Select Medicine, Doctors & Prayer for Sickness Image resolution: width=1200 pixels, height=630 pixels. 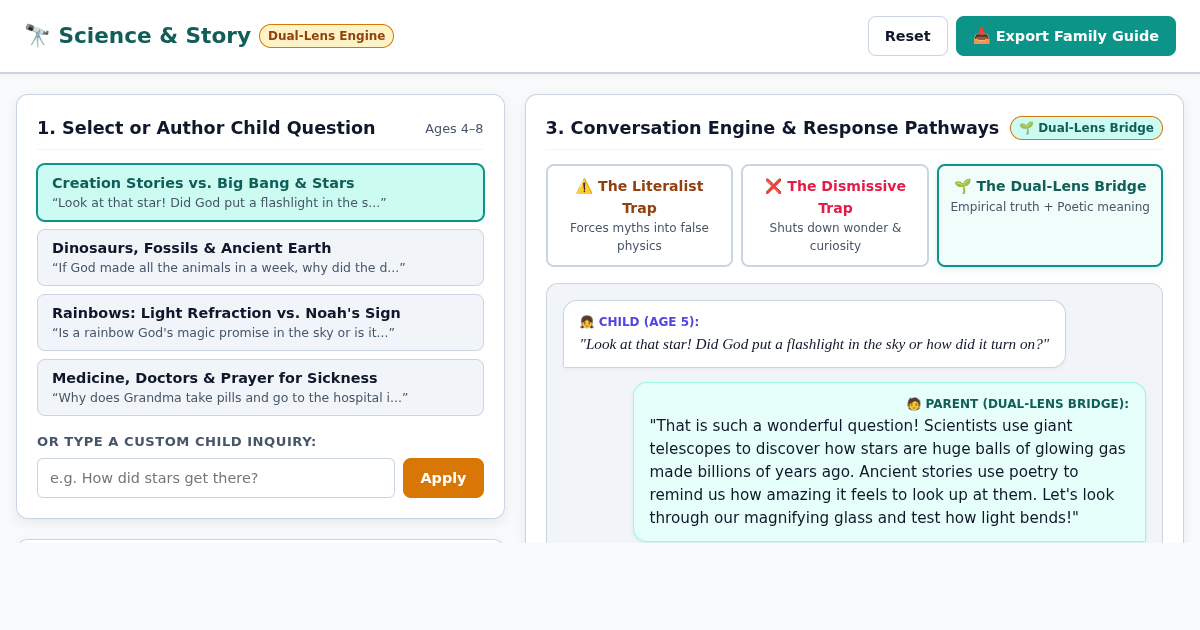(260, 387)
